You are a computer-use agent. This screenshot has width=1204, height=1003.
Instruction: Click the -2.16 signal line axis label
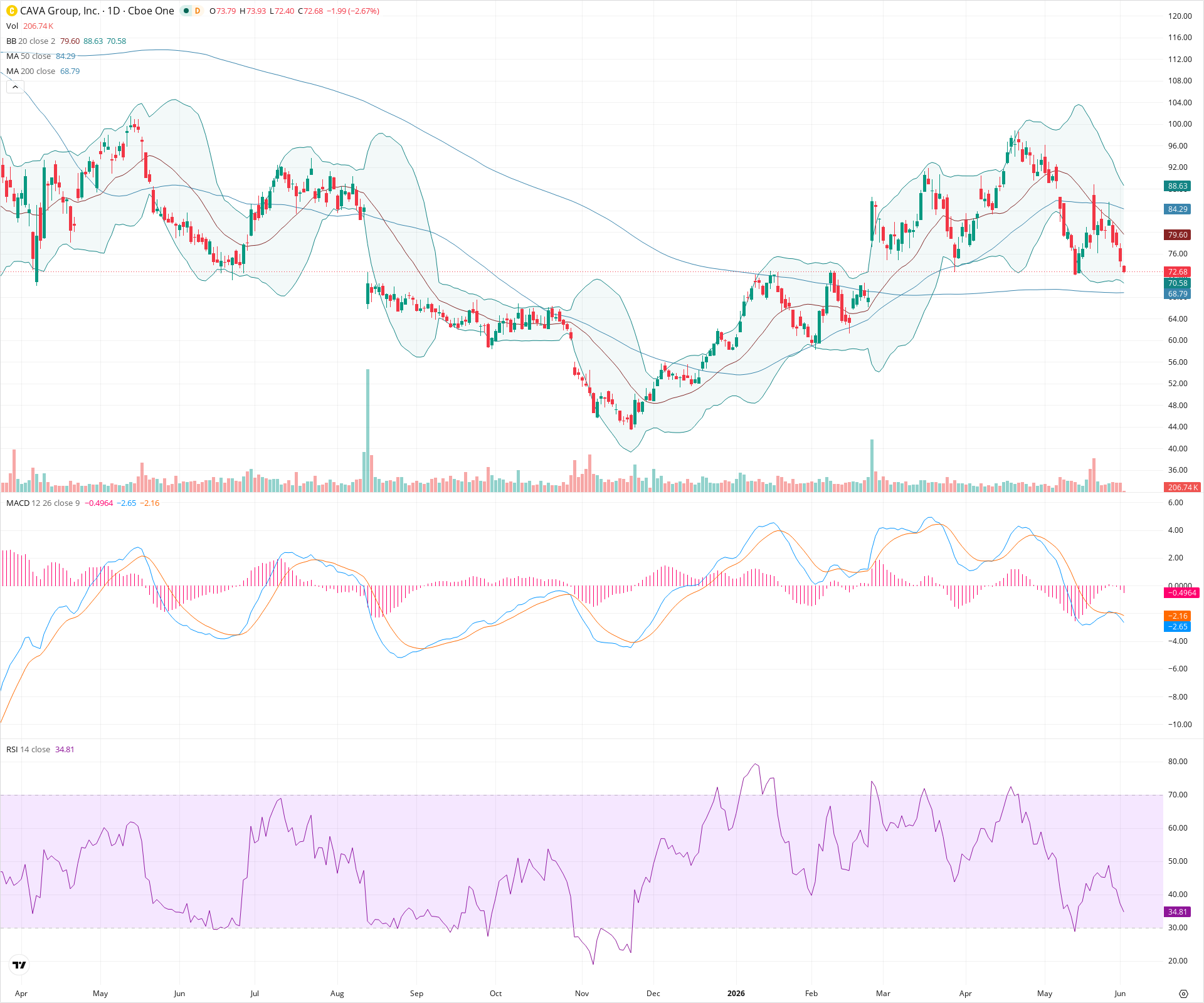1178,616
